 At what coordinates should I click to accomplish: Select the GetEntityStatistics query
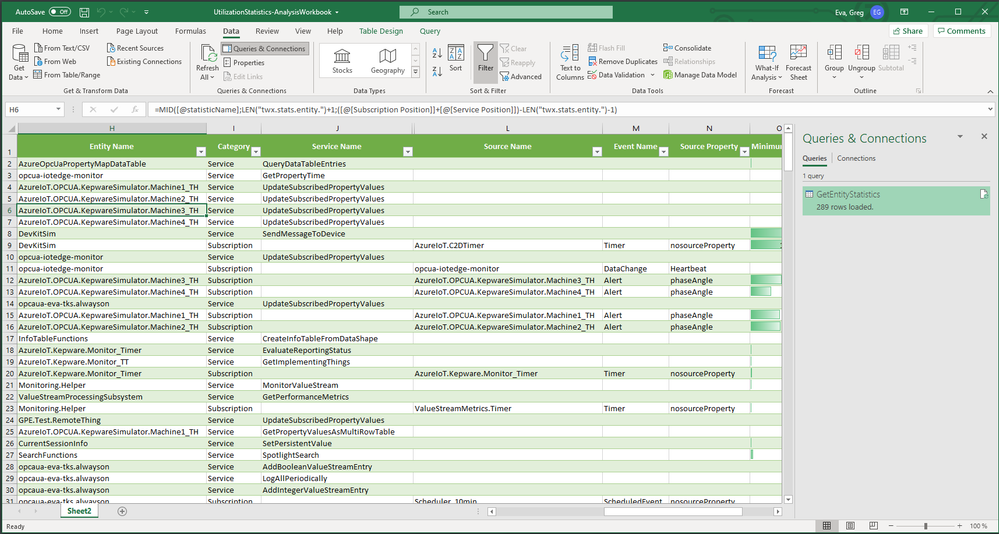tap(896, 200)
